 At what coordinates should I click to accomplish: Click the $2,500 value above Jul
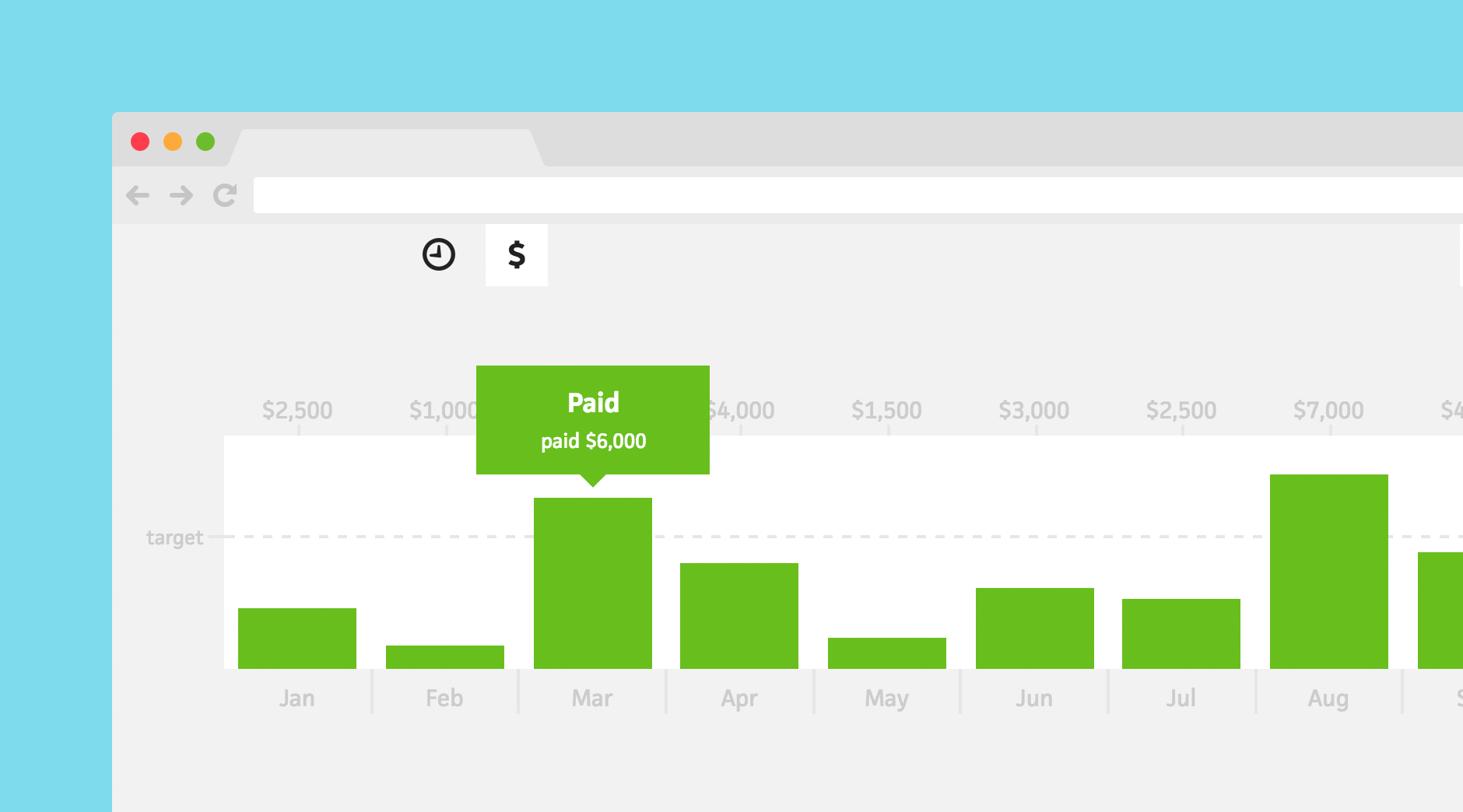click(1181, 410)
